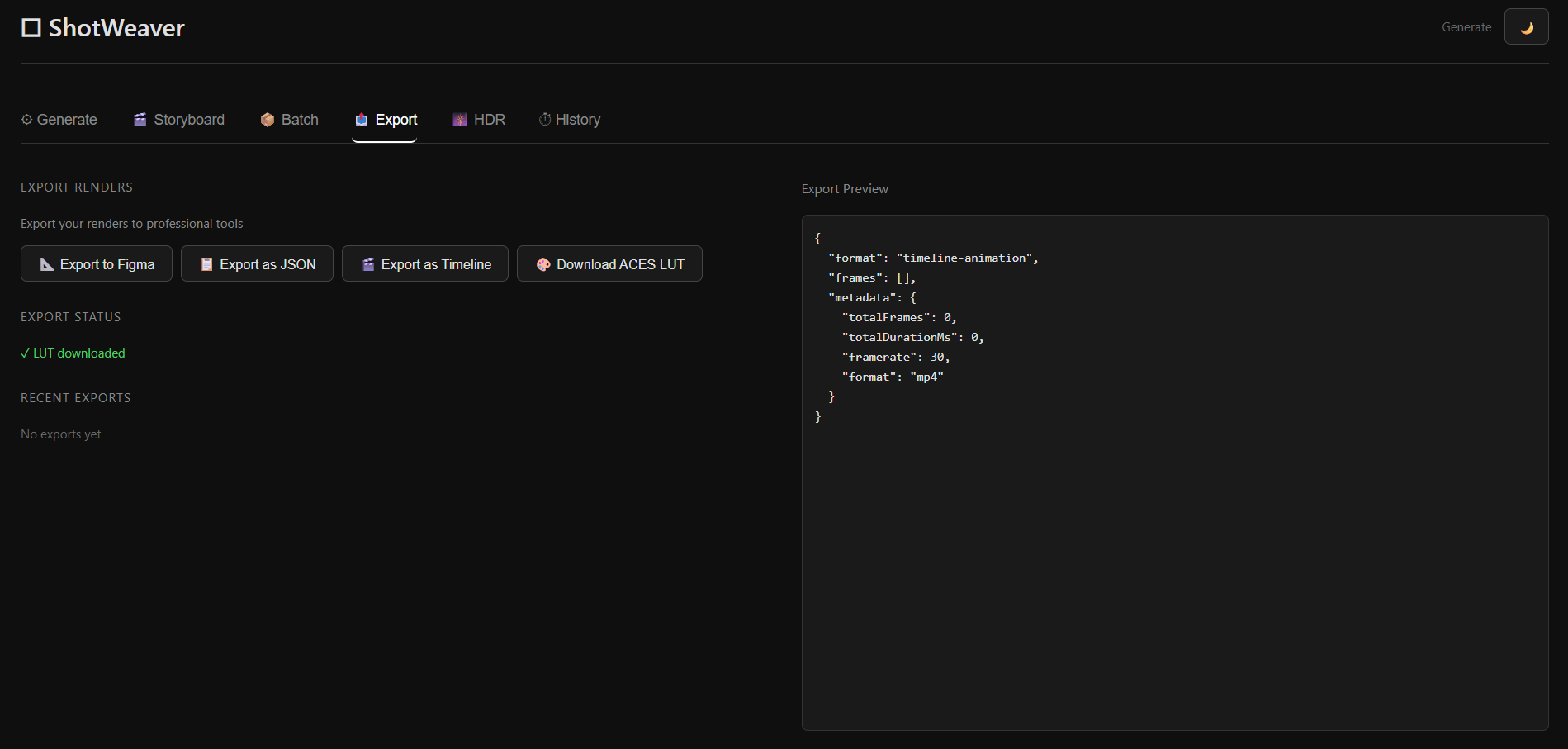The height and width of the screenshot is (749, 1568).
Task: Click the "RECENT EXPORTS" heading
Action: [76, 398]
